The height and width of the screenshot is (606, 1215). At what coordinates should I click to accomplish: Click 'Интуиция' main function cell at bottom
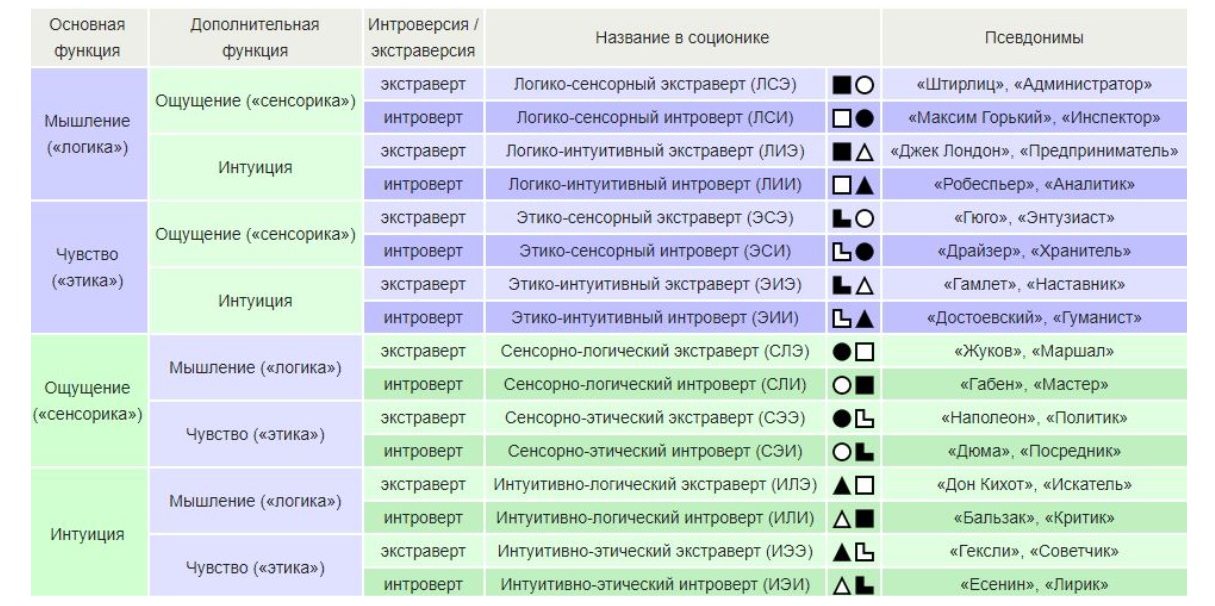(88, 534)
